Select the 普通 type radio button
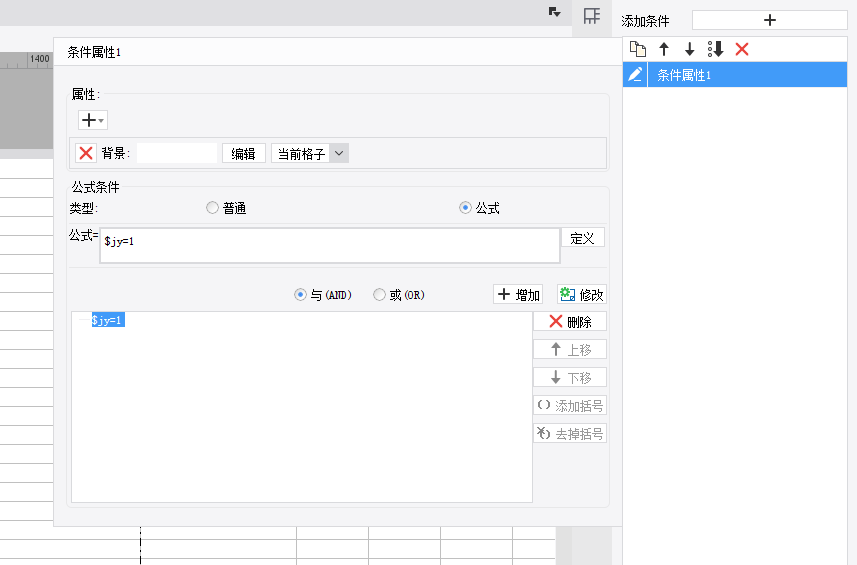The width and height of the screenshot is (857, 565). click(212, 208)
